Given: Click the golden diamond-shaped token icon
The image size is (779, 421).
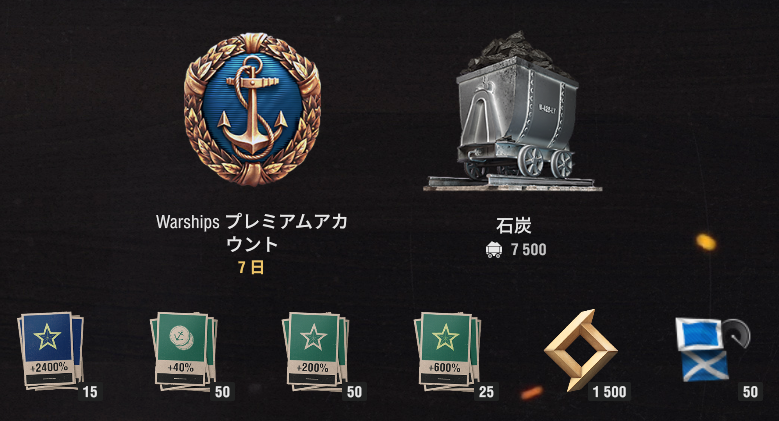Looking at the screenshot, I should (x=580, y=350).
